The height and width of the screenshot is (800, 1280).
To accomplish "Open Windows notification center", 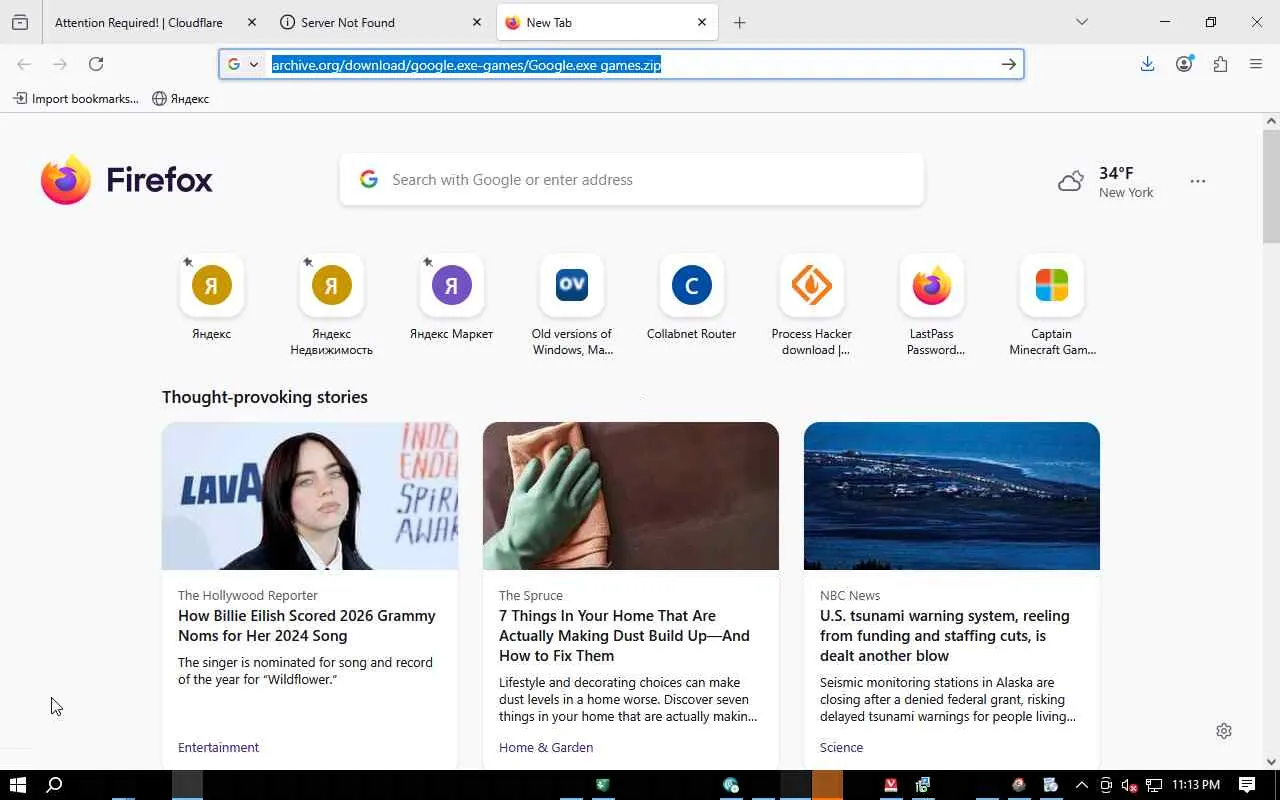I will (1247, 785).
